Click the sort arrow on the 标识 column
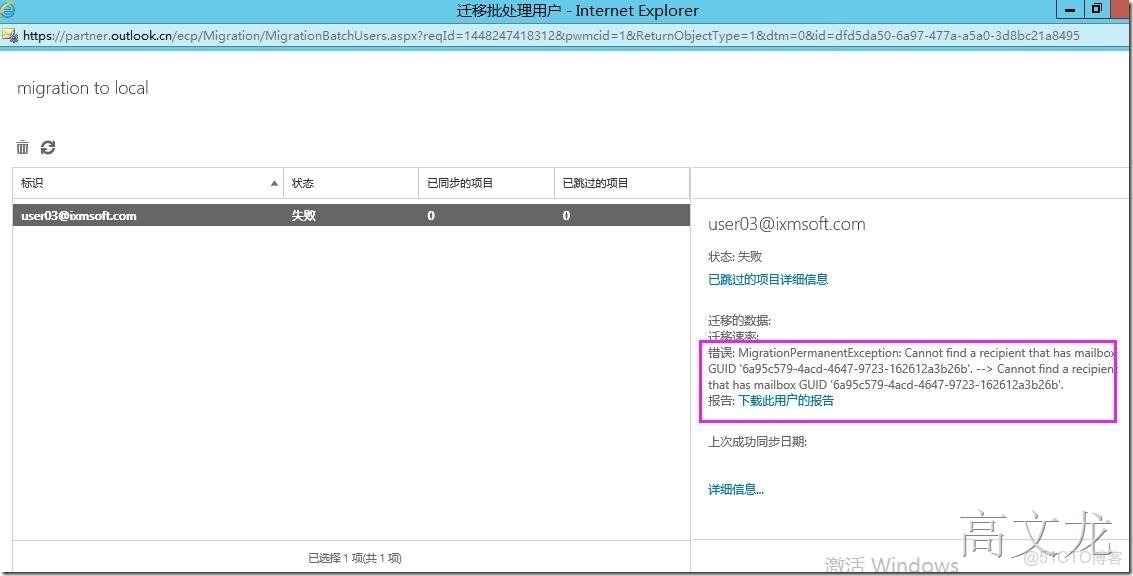Image resolution: width=1133 pixels, height=576 pixels. [x=273, y=183]
